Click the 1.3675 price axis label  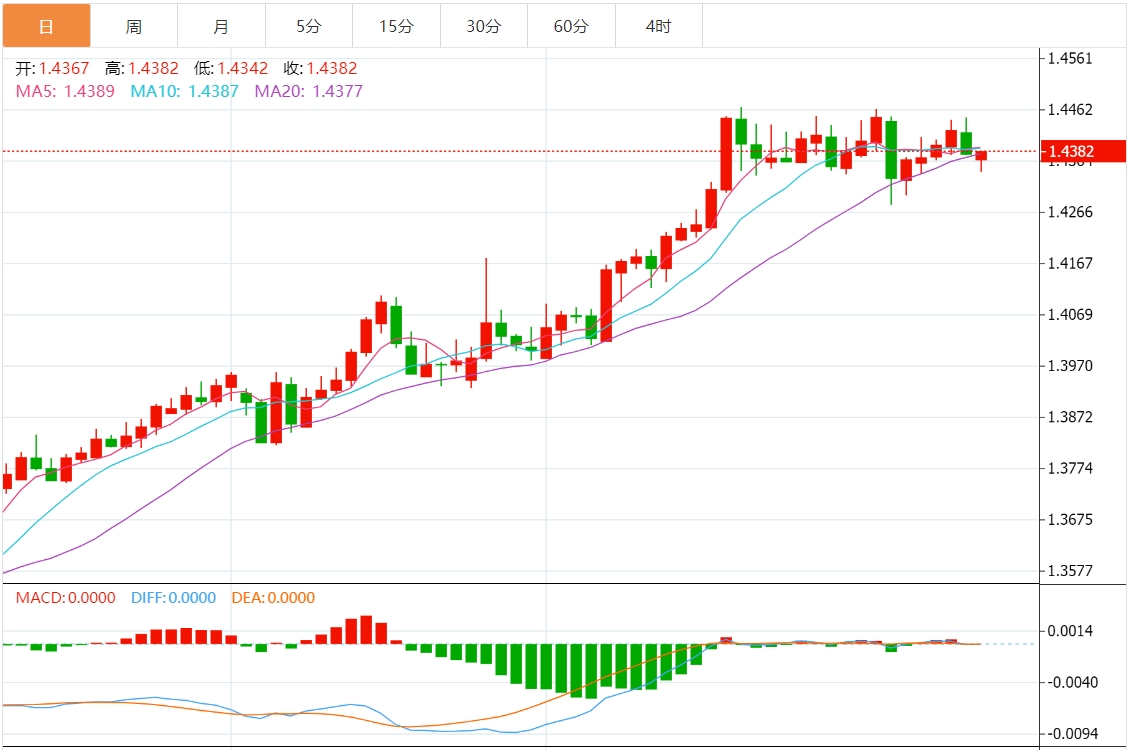point(1070,519)
